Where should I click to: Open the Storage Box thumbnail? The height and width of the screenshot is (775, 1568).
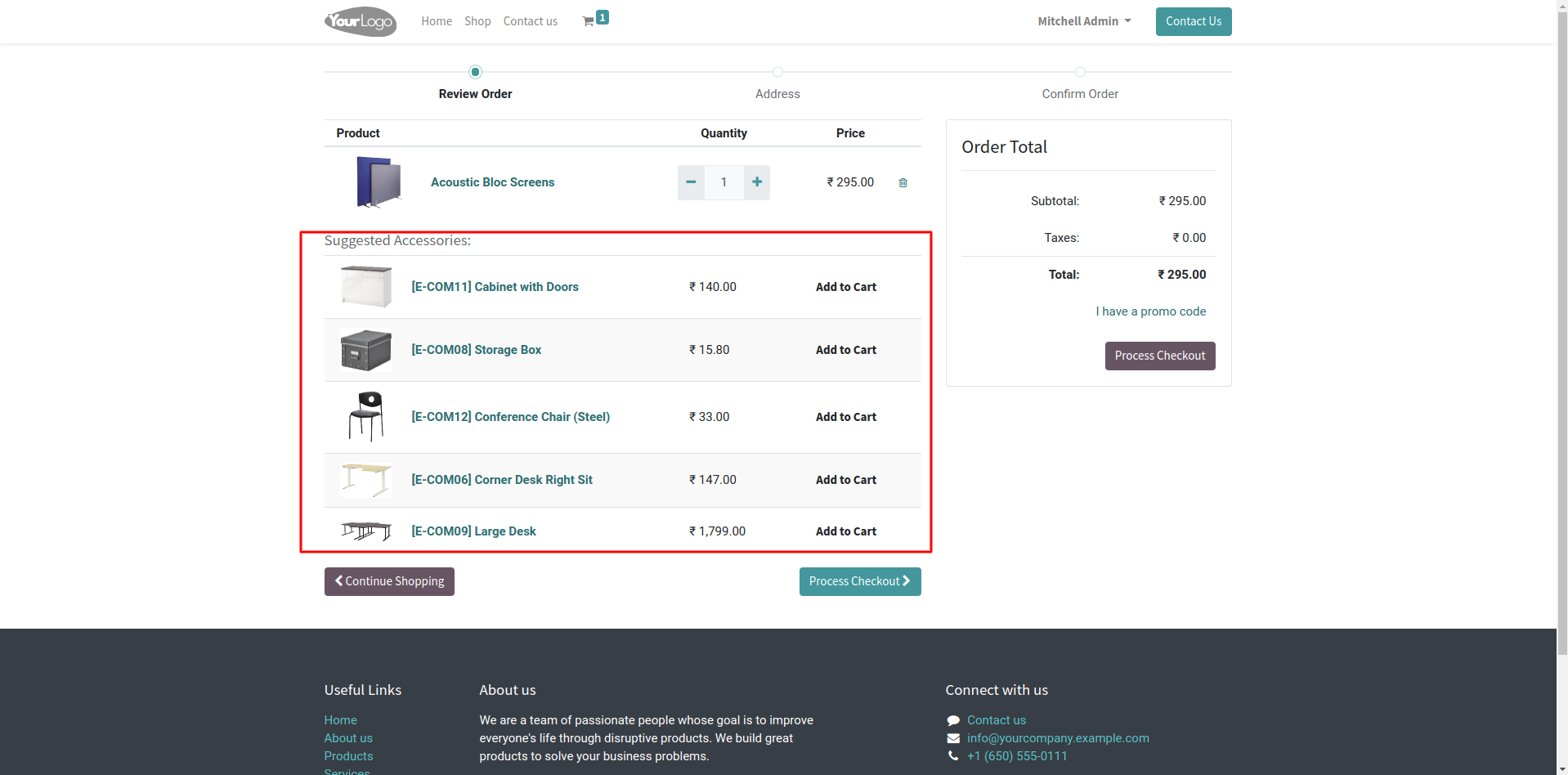click(x=366, y=350)
